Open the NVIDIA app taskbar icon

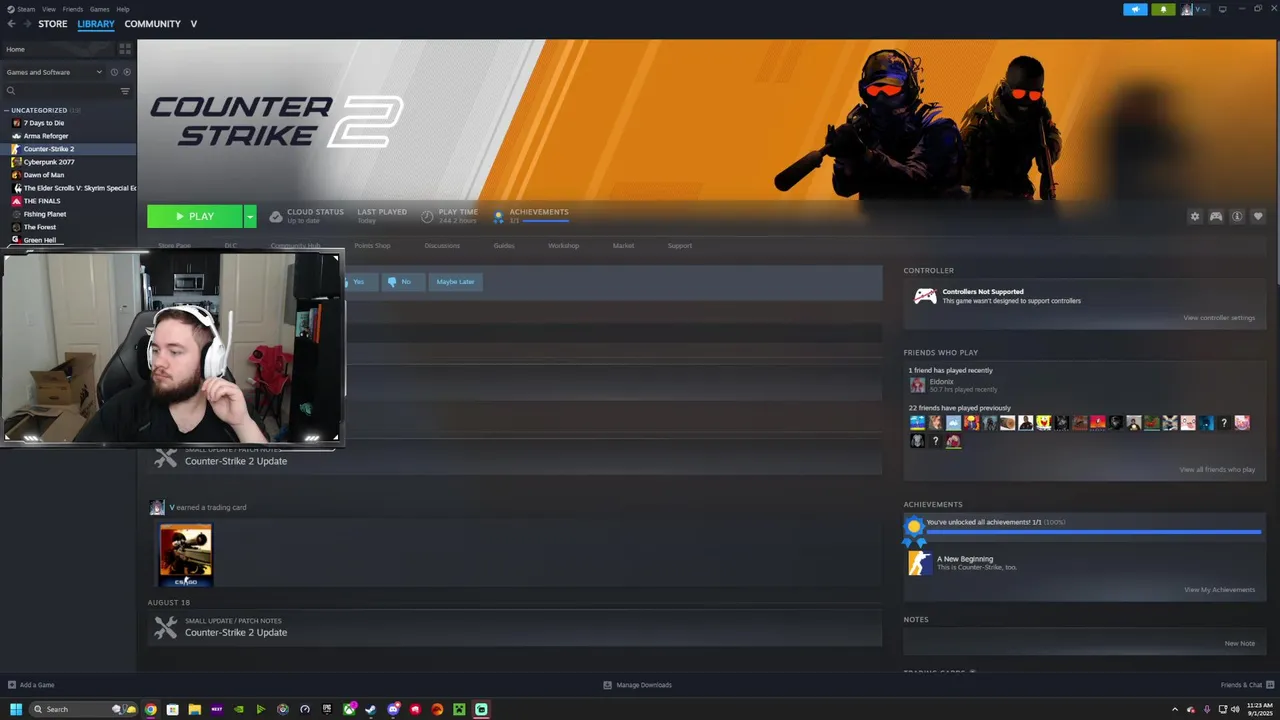(x=238, y=709)
